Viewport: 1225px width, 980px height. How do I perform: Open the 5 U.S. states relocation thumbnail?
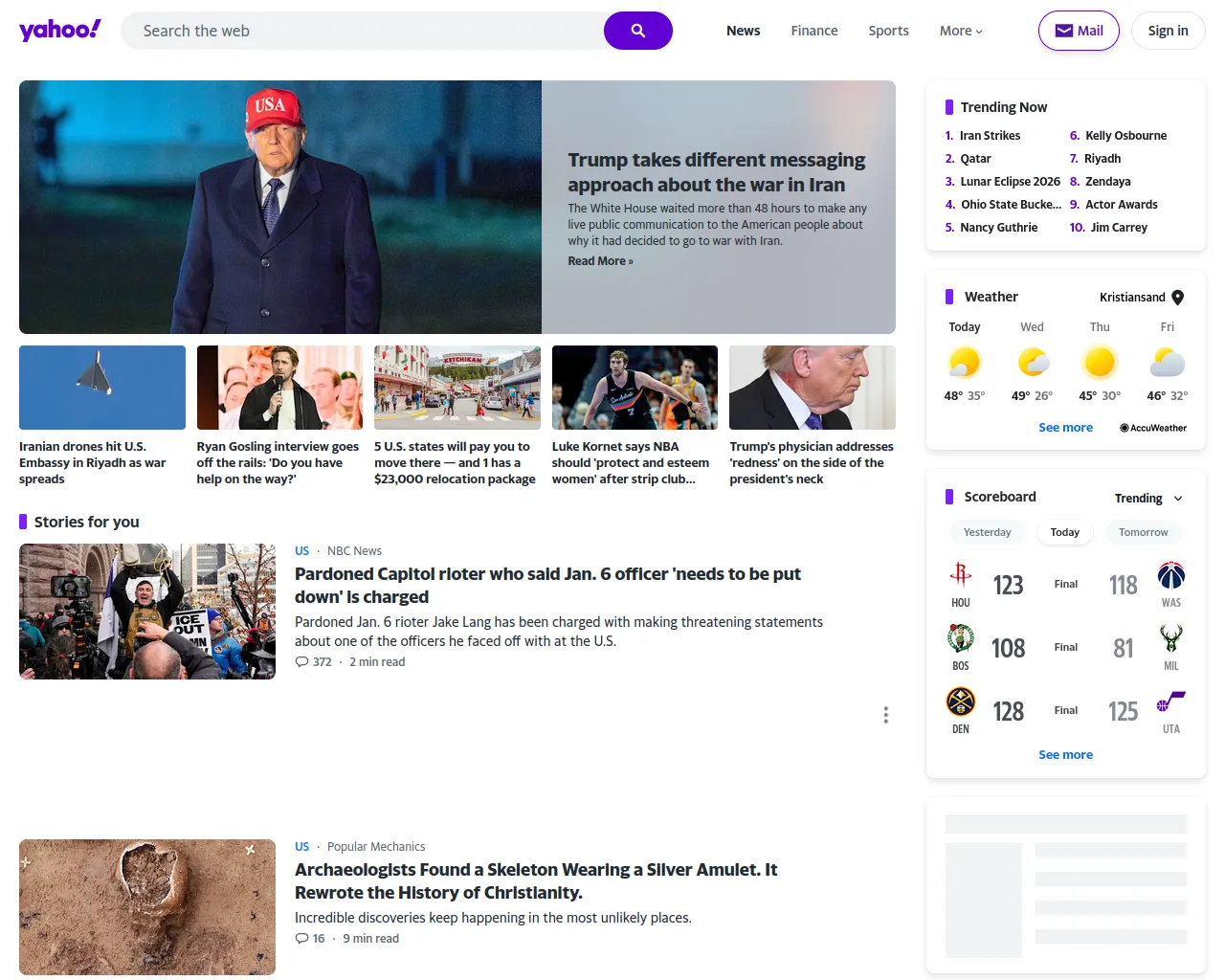click(x=457, y=388)
